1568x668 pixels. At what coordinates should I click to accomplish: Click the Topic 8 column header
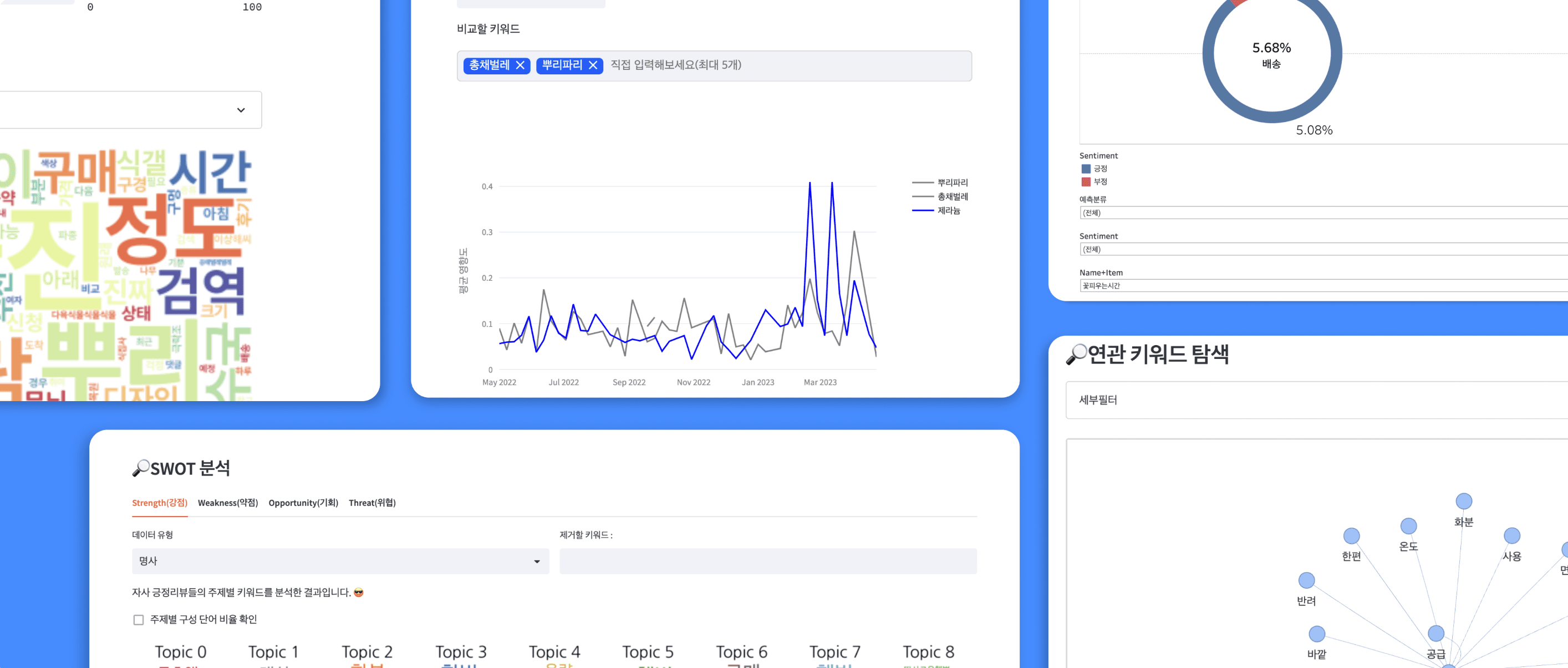[928, 652]
